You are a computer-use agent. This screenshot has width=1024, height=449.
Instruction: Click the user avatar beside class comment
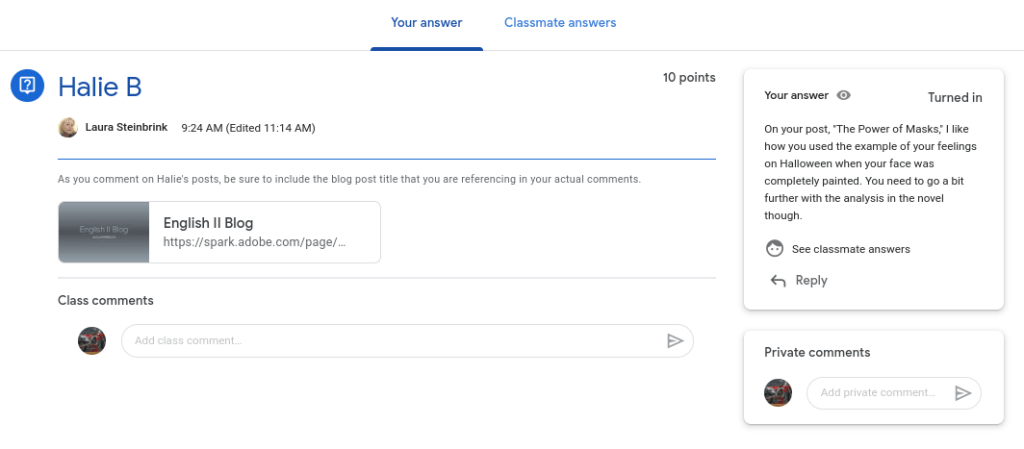click(92, 340)
